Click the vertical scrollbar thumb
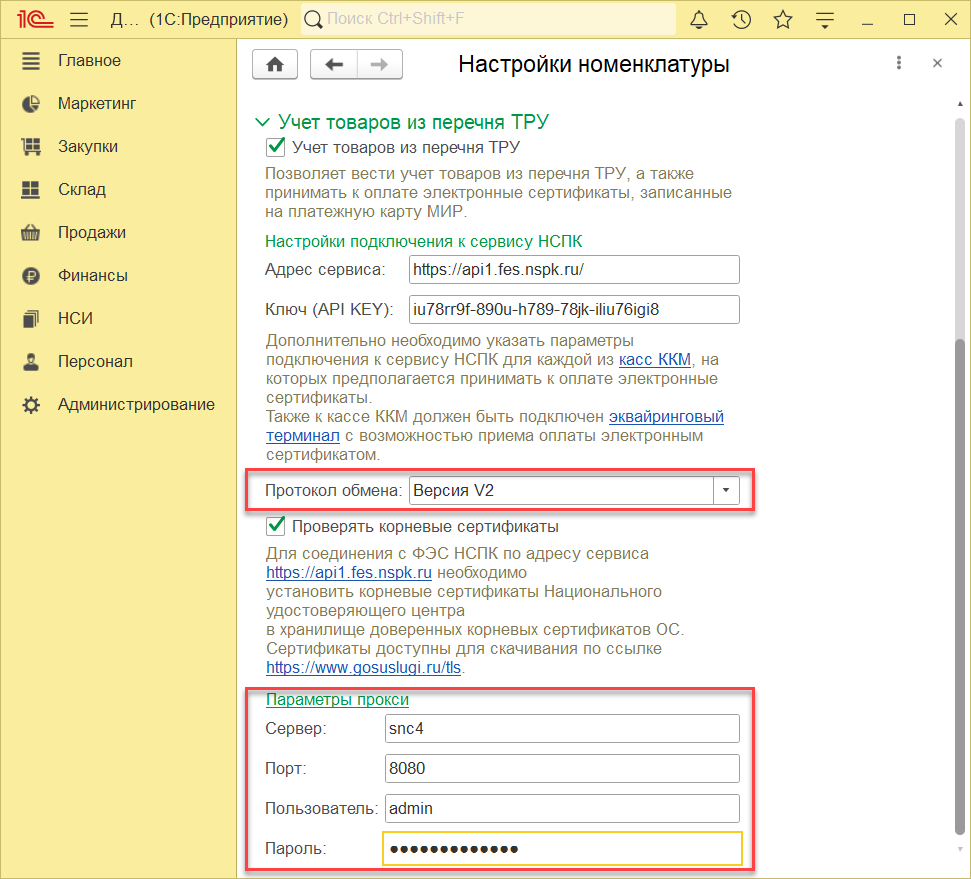The image size is (971, 879). (x=960, y=580)
